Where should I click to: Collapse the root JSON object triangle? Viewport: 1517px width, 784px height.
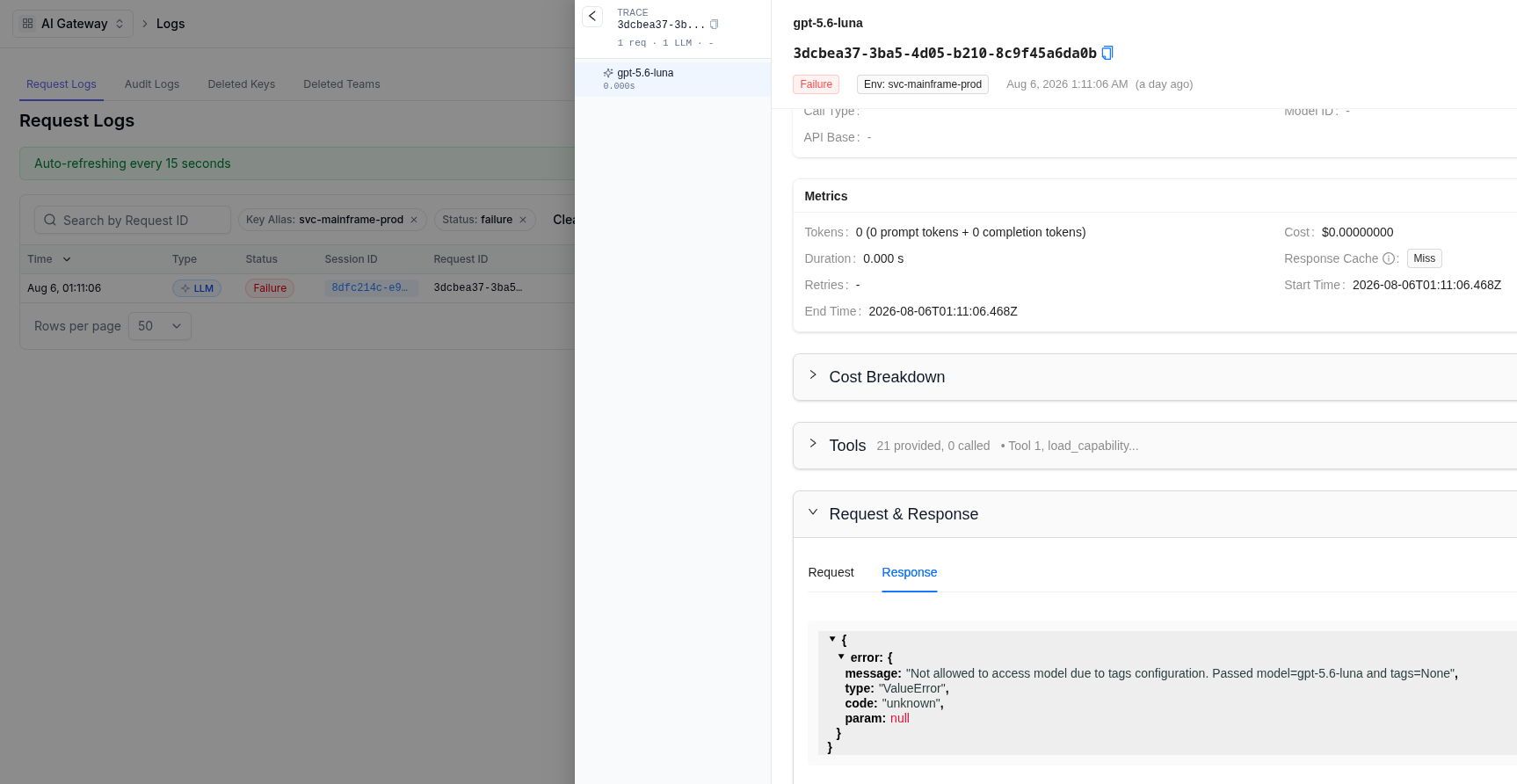(x=832, y=639)
